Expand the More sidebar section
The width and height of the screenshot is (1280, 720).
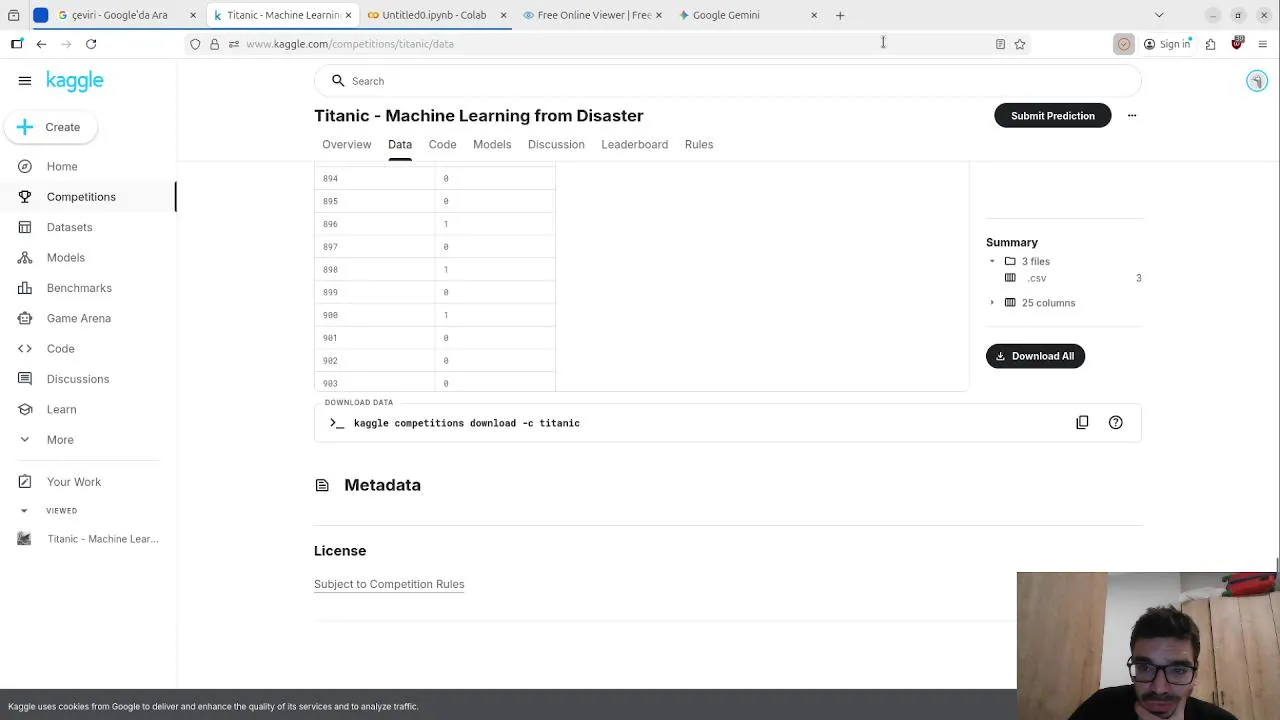[60, 440]
